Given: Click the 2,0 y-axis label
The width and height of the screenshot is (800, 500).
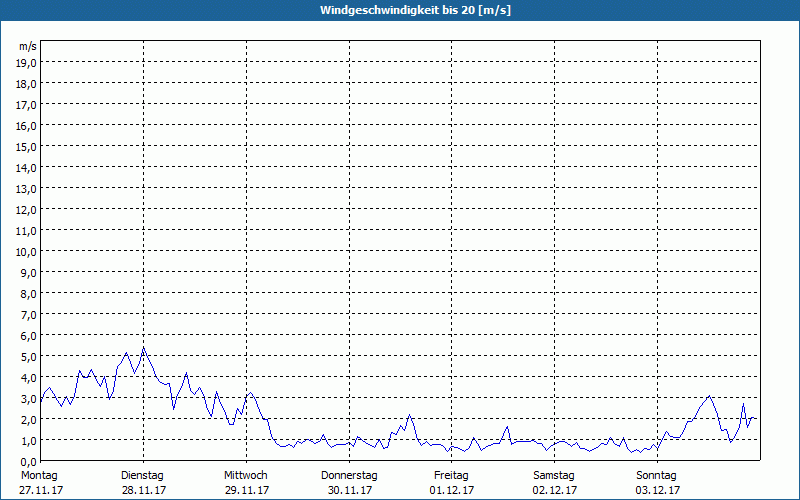Looking at the screenshot, I should tap(29, 419).
